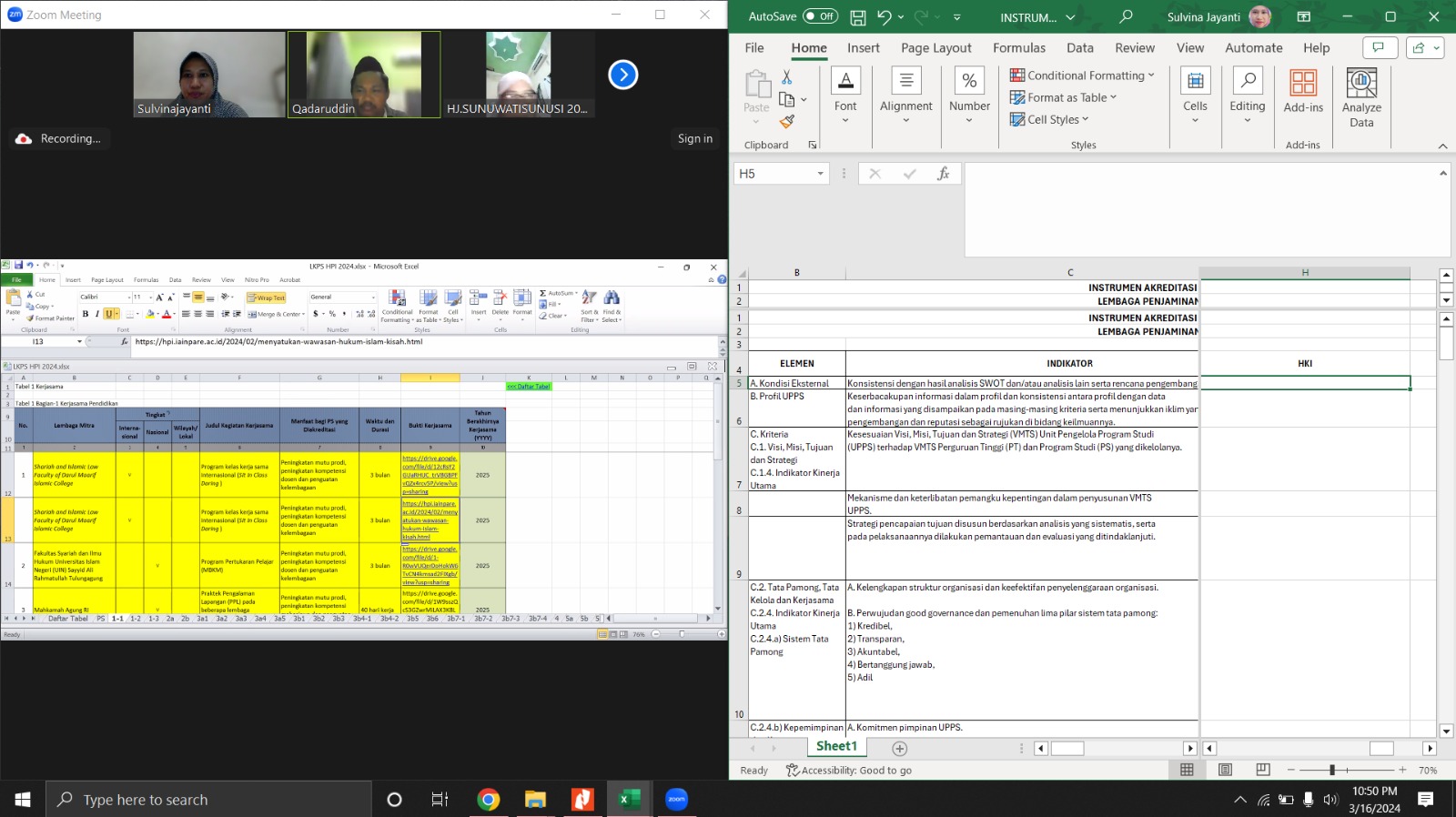This screenshot has height=817, width=1456.
Task: Click the Cut scissors icon
Action: coord(787,77)
